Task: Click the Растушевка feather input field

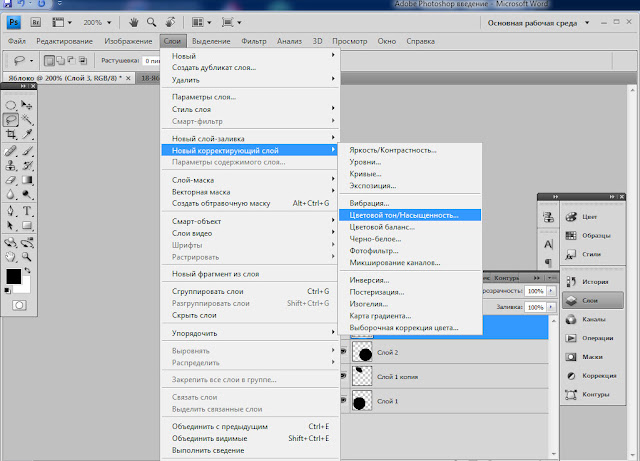Action: pos(151,61)
